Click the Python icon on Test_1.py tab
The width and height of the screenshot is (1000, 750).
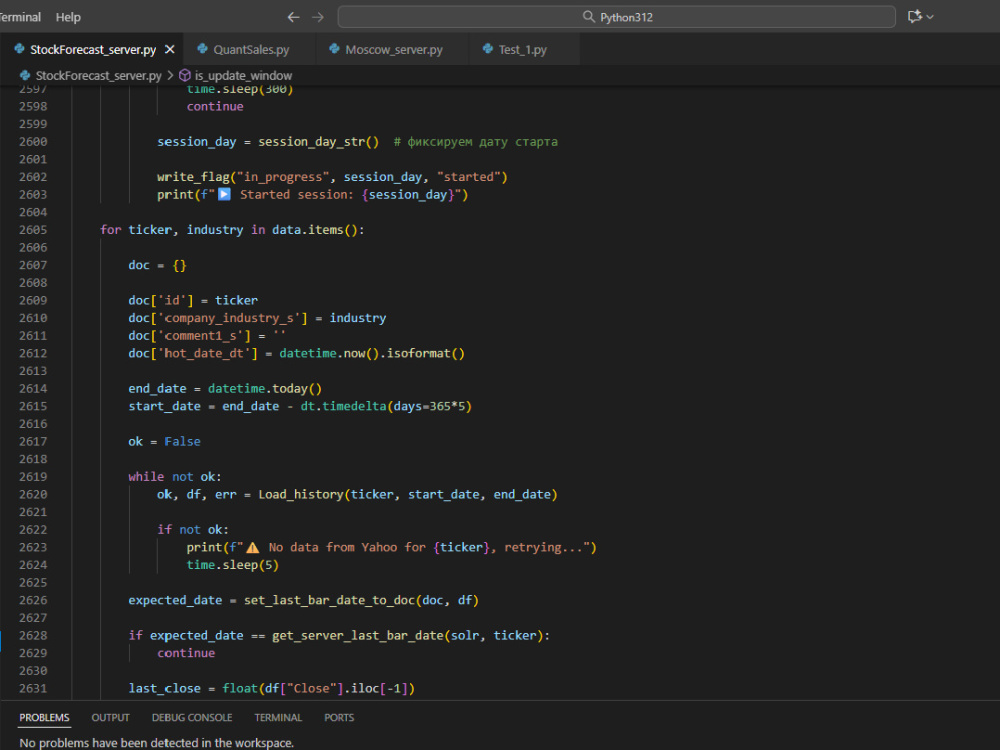(x=488, y=48)
